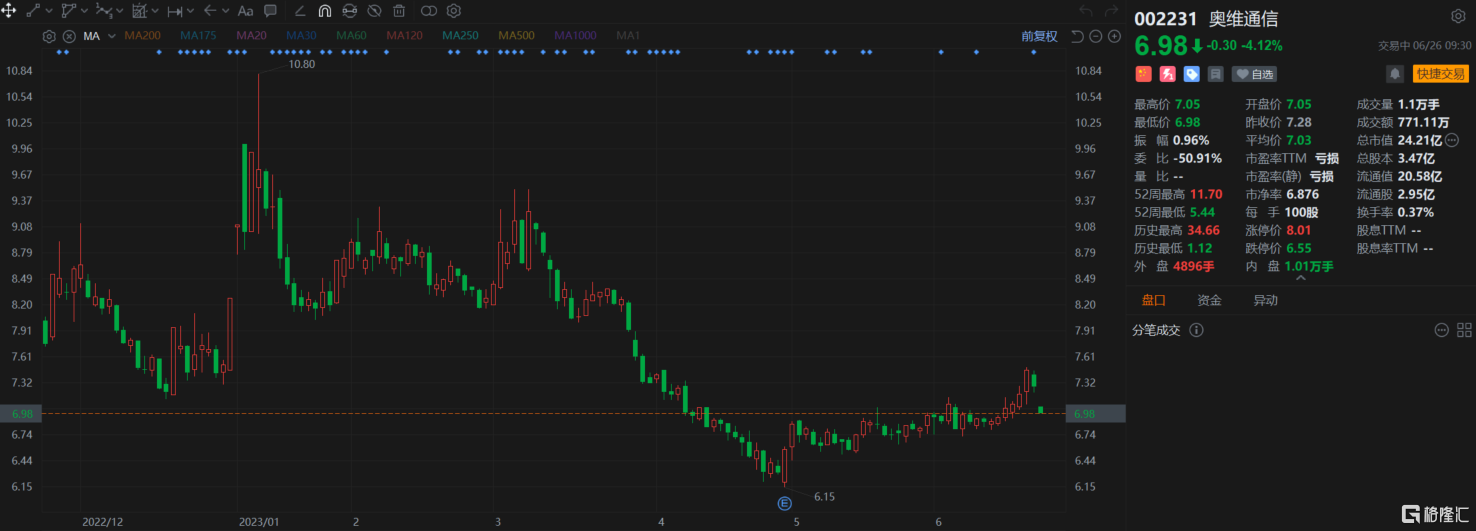Click the 快捷交易 quick trade button
The height and width of the screenshot is (531, 1476).
pyautogui.click(x=1439, y=74)
